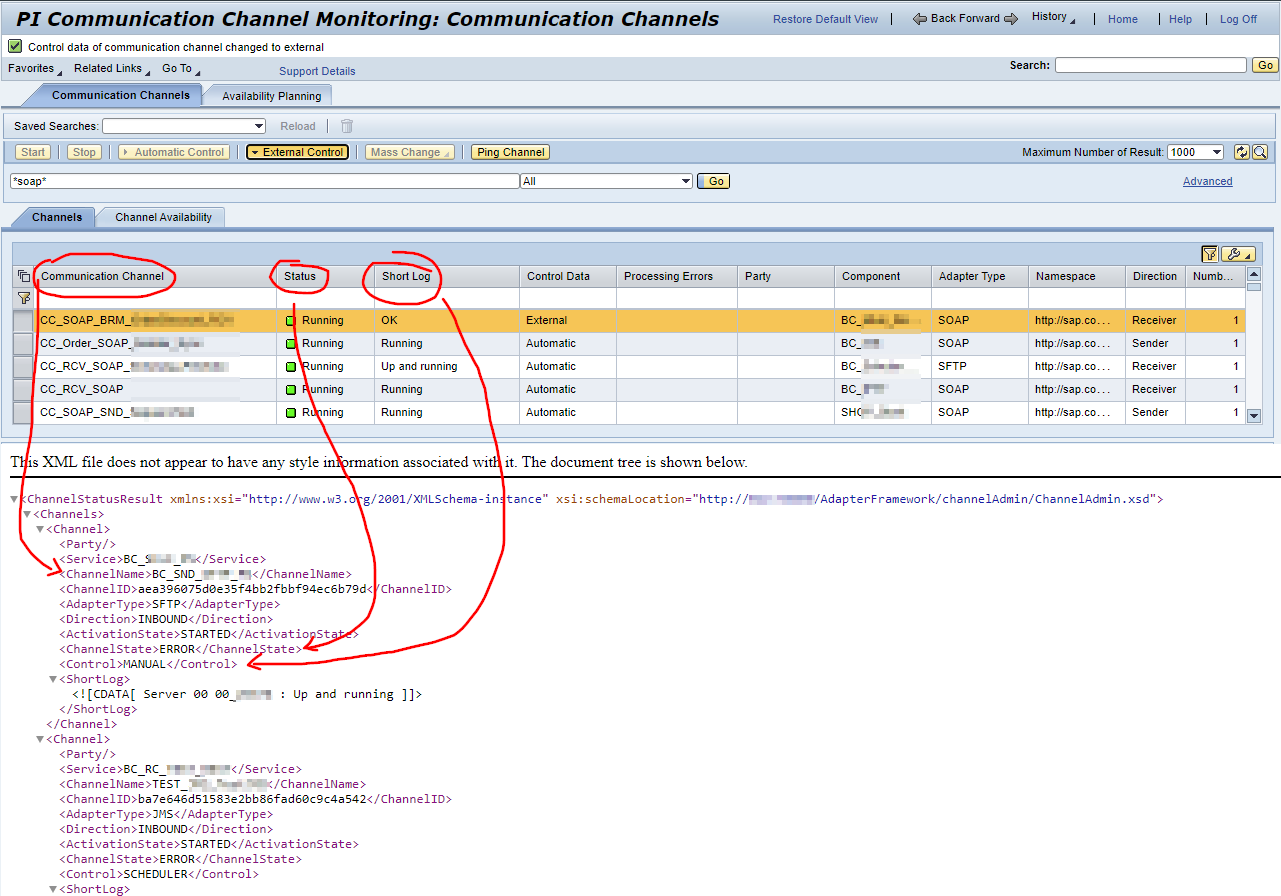
Task: Click Restore Default View link
Action: pyautogui.click(x=826, y=19)
